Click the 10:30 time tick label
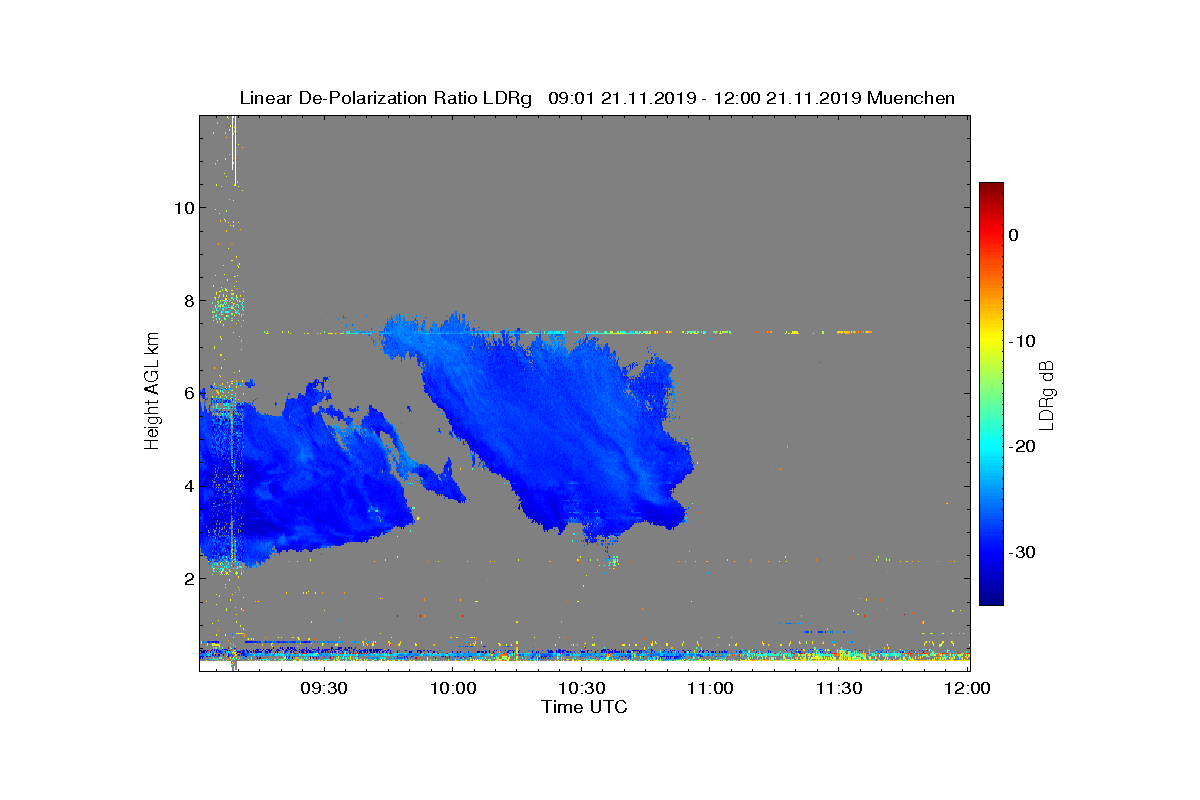The image size is (1200, 800). point(582,688)
